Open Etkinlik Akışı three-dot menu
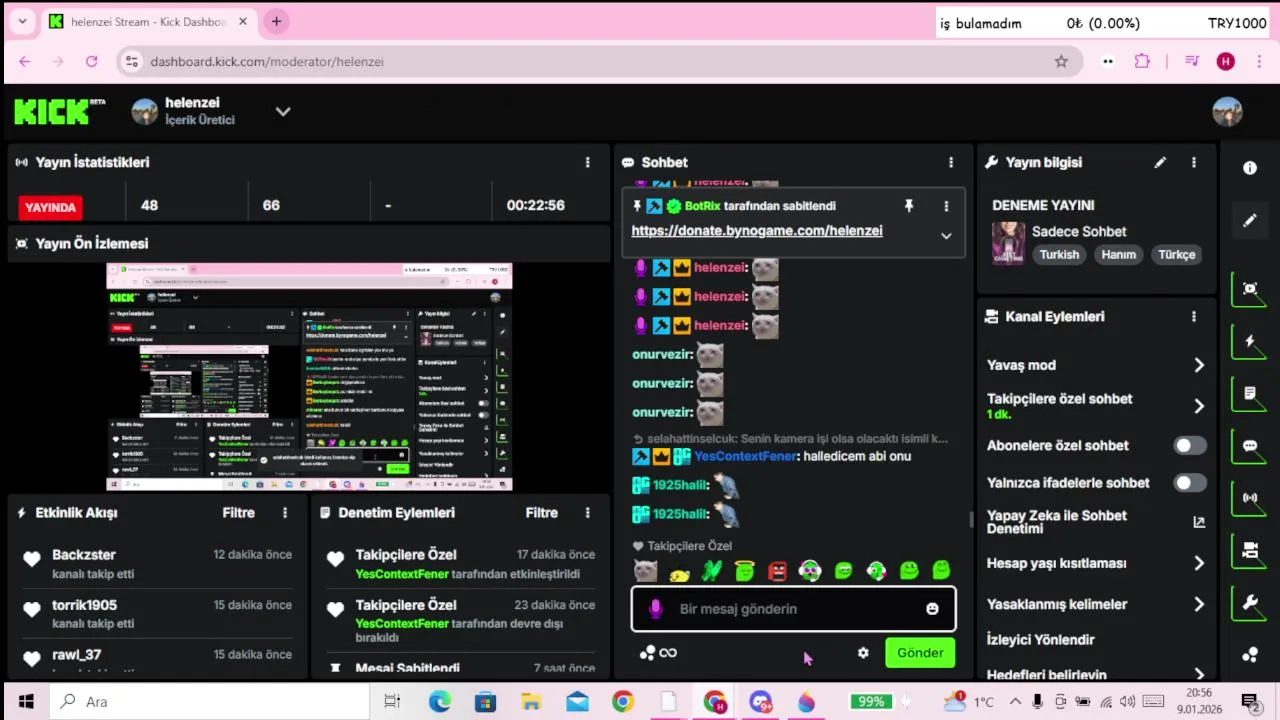This screenshot has height=720, width=1280. pyautogui.click(x=285, y=512)
